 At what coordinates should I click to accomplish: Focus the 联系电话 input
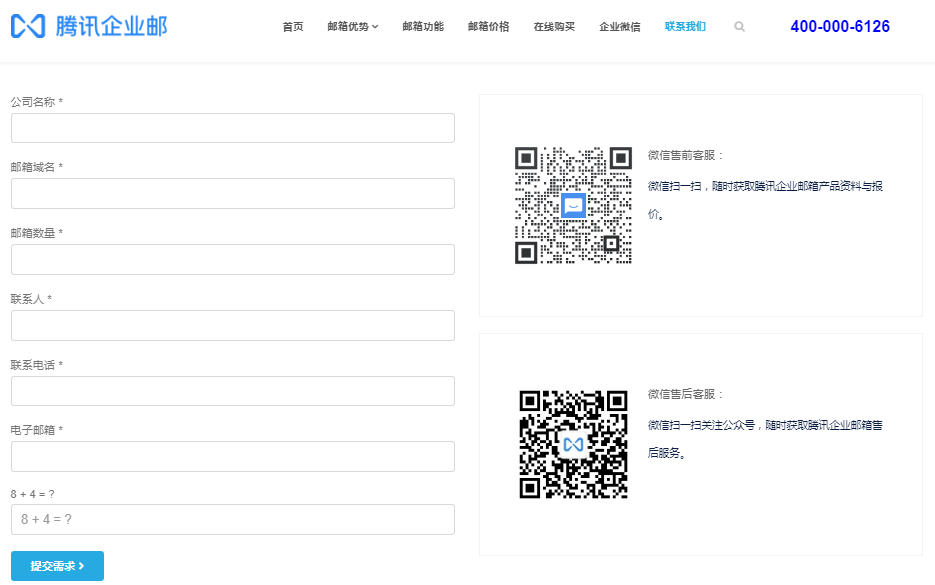coord(233,391)
